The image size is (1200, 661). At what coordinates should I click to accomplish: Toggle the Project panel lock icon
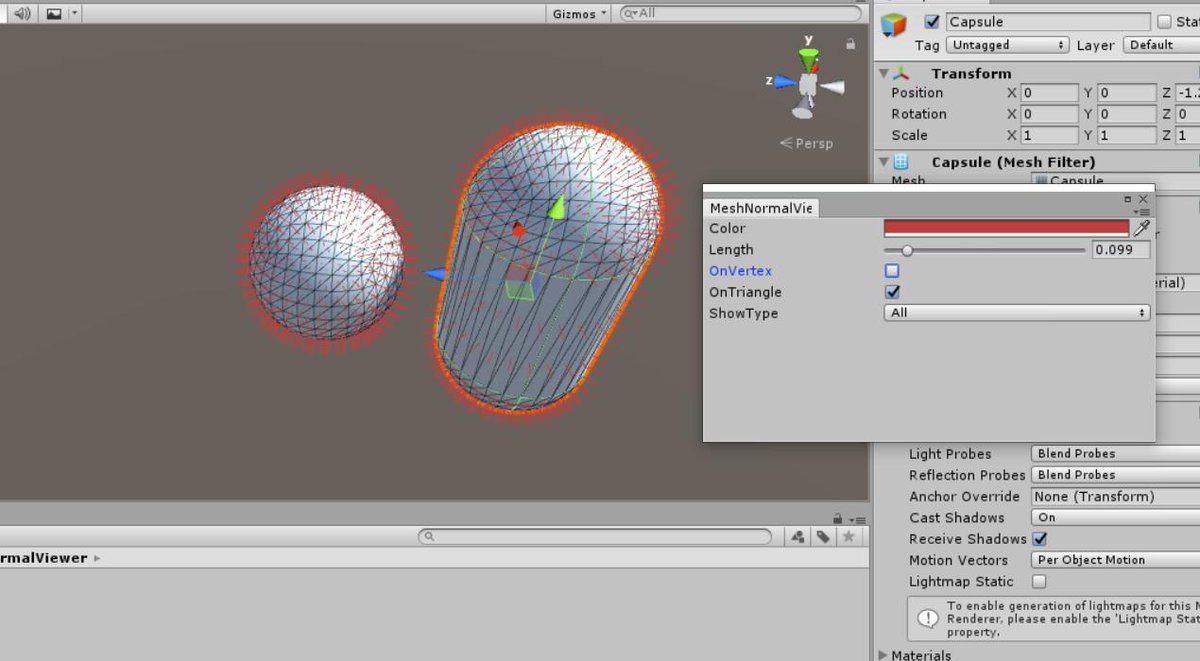(x=837, y=518)
